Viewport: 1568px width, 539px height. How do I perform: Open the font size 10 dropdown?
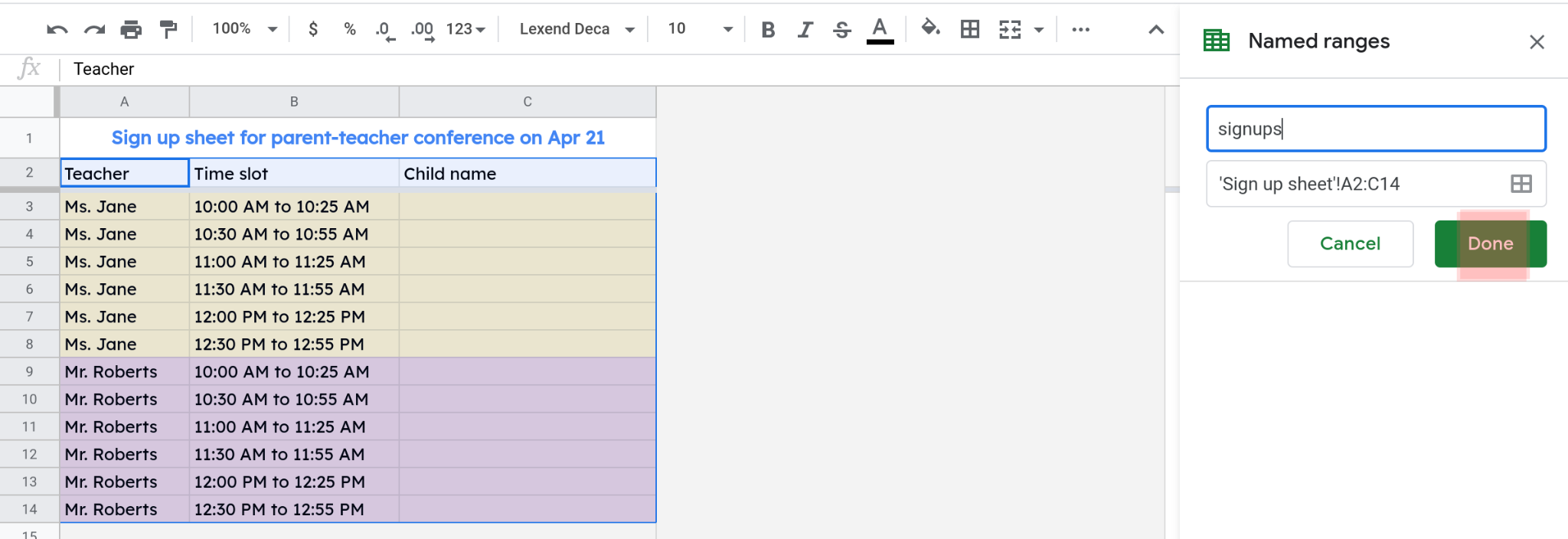click(700, 29)
